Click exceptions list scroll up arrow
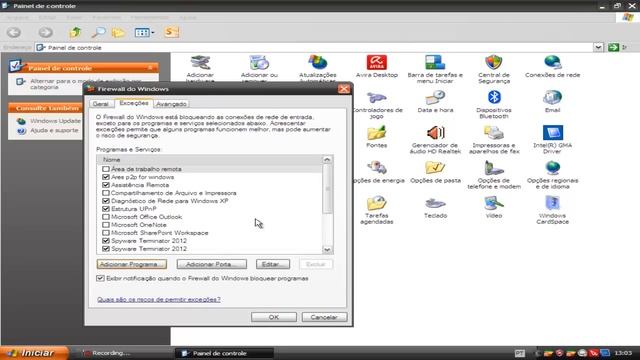The image size is (640, 360). tap(327, 160)
